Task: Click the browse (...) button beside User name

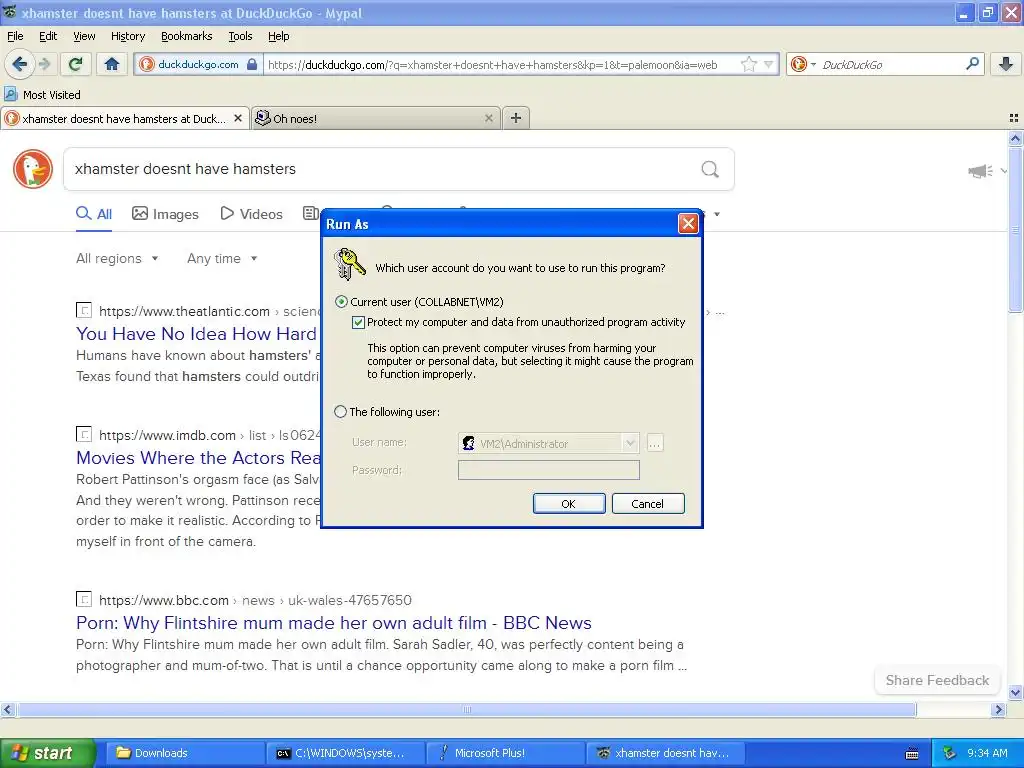Action: [x=654, y=443]
